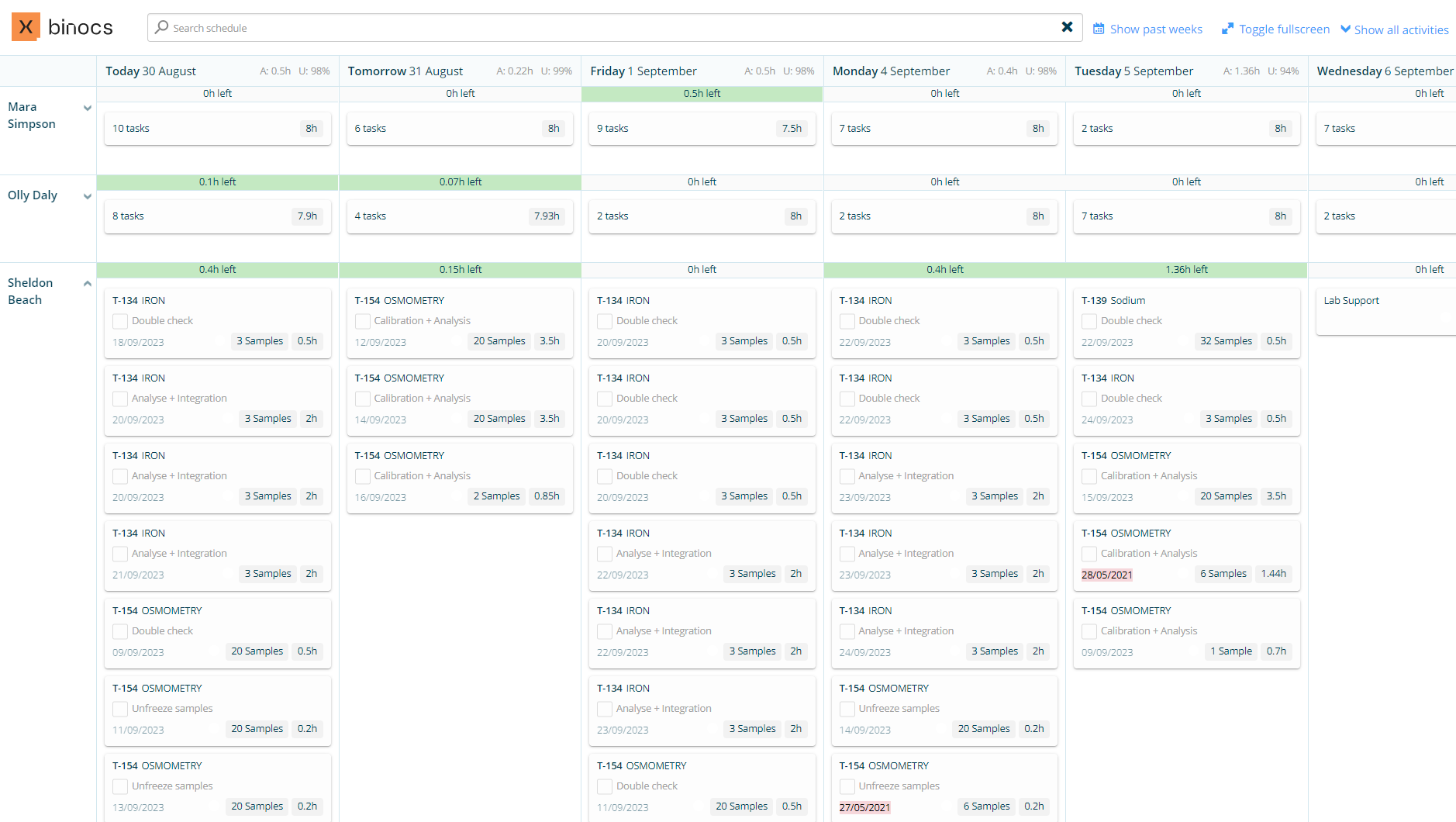Select the Tomorrow 31 August column header
The height and width of the screenshot is (822, 1456).
(x=460, y=71)
